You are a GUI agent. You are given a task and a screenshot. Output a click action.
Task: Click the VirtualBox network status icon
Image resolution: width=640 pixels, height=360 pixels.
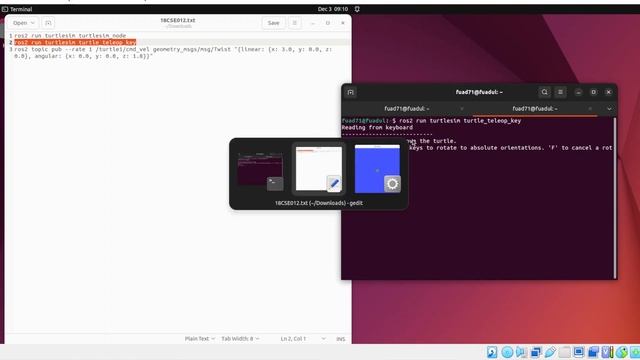[x=536, y=352]
